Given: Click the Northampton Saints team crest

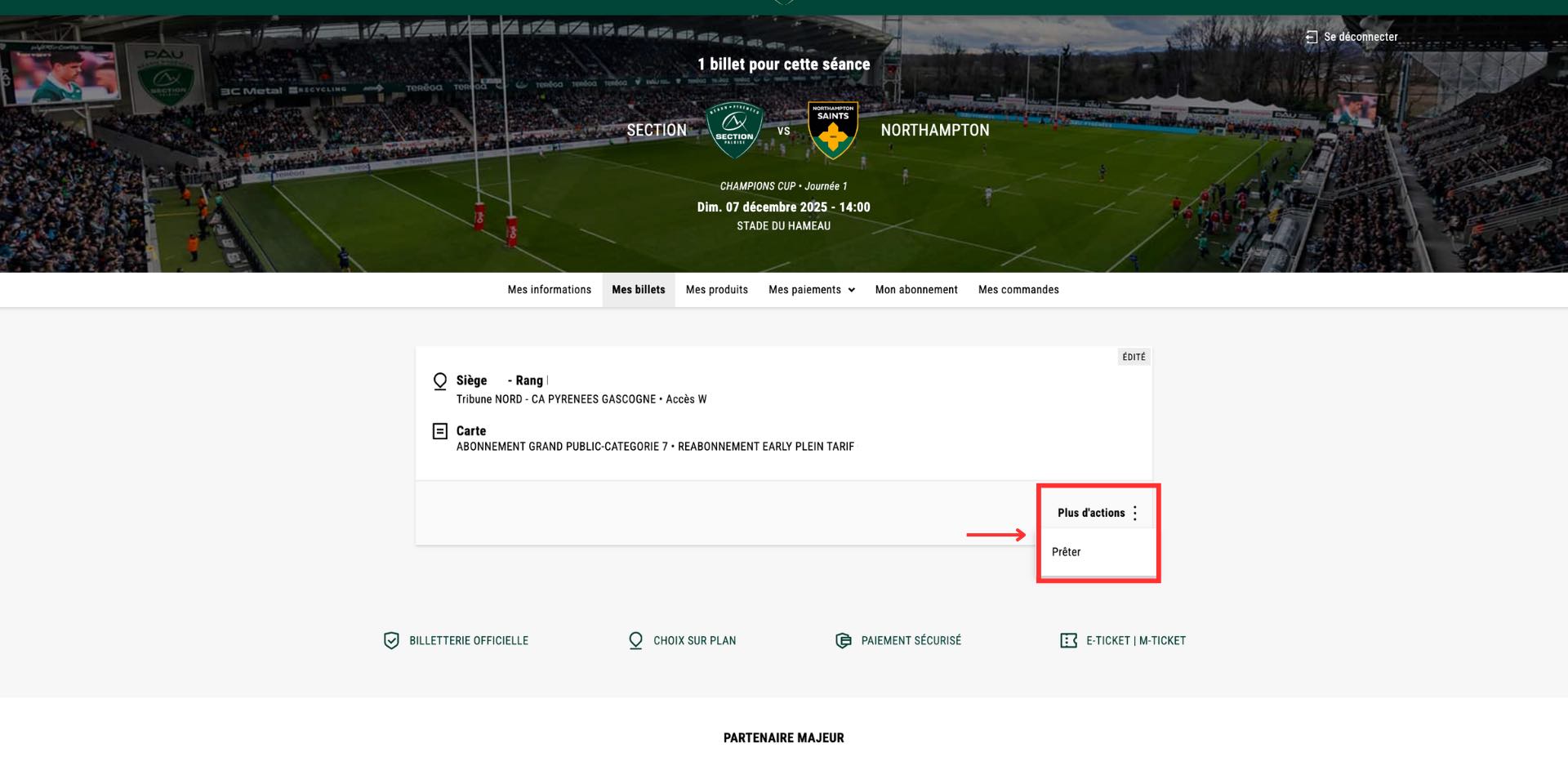Looking at the screenshot, I should (x=832, y=130).
